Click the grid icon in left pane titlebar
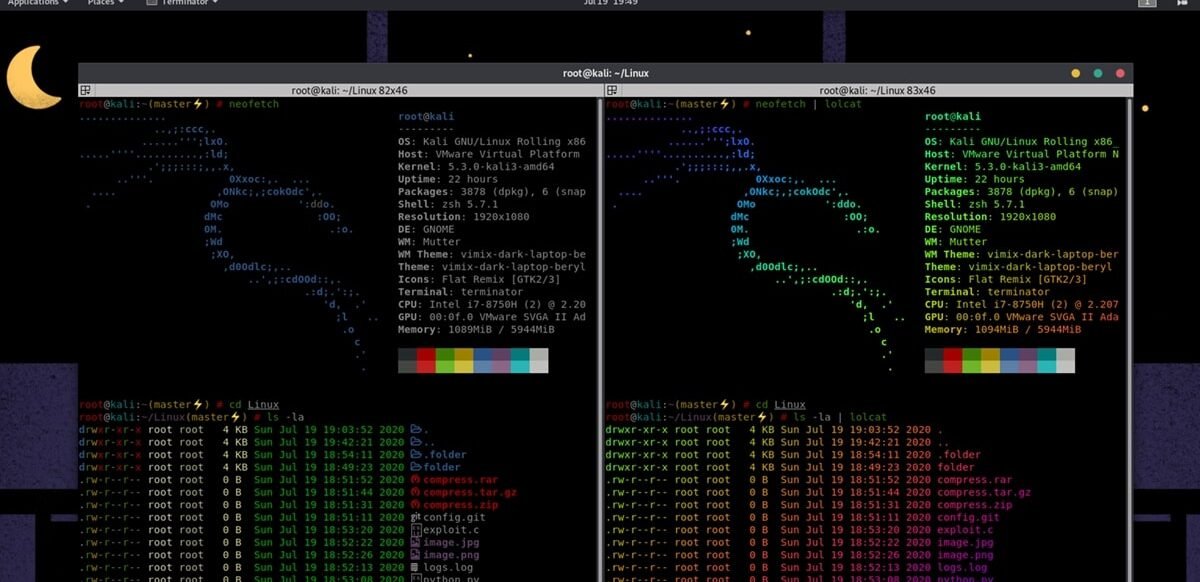 click(x=85, y=90)
